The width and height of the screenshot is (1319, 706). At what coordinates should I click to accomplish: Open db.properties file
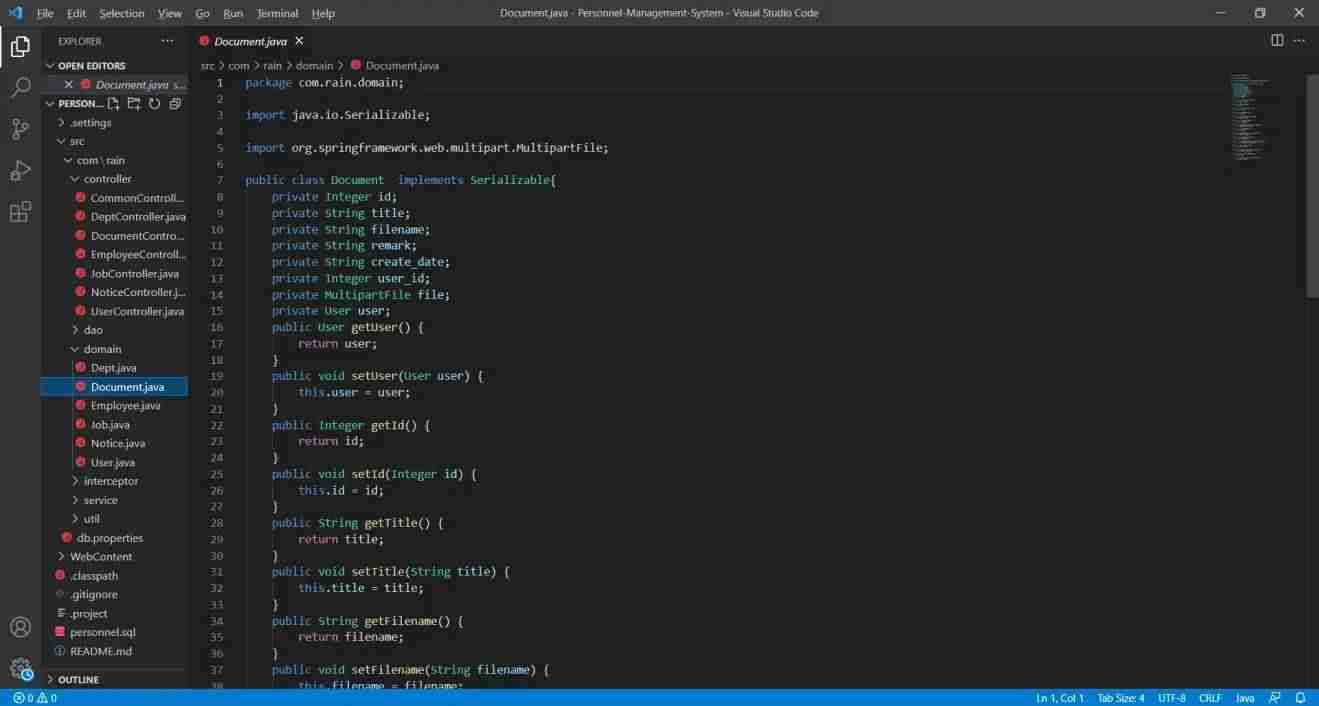coord(116,538)
